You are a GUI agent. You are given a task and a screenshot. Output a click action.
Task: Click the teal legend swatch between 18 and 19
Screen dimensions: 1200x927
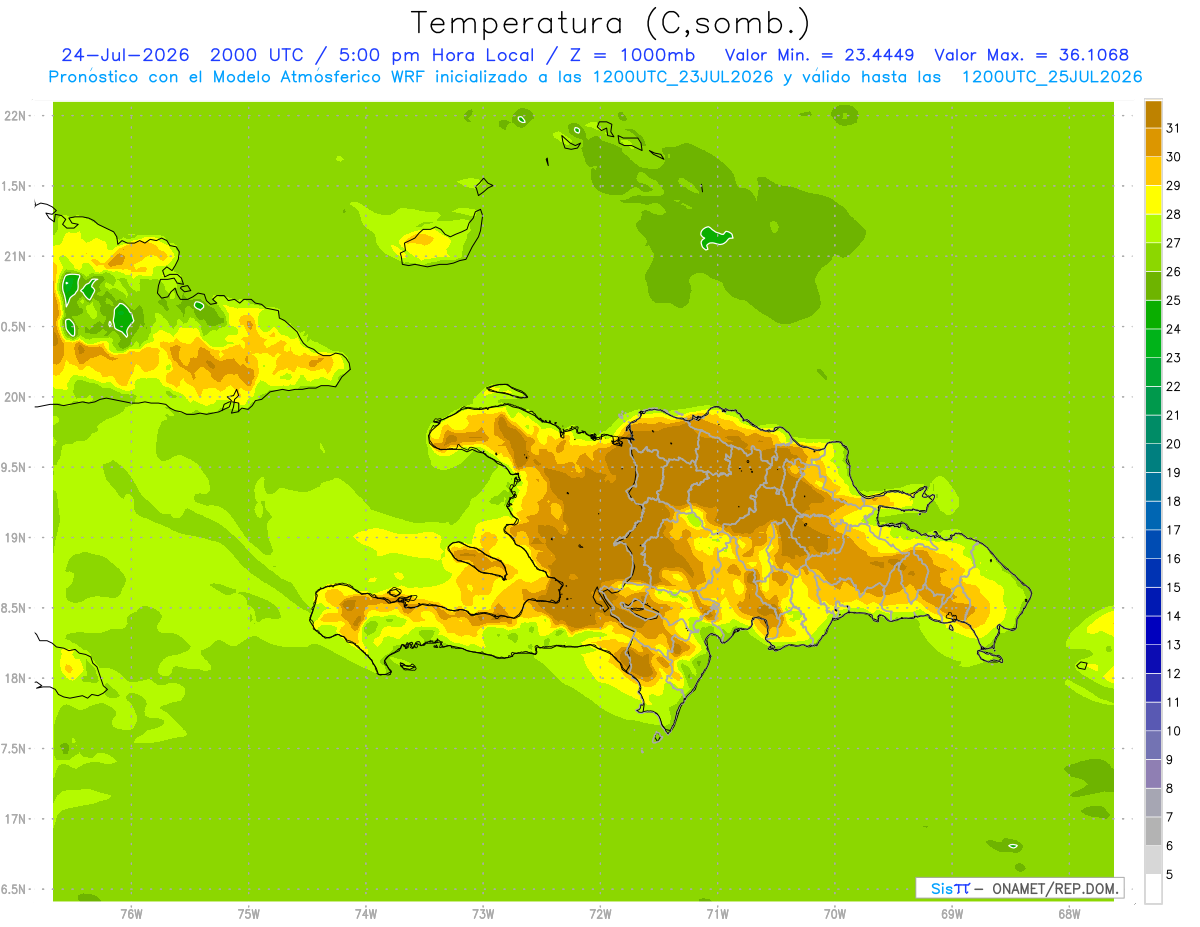pyautogui.click(x=1153, y=487)
